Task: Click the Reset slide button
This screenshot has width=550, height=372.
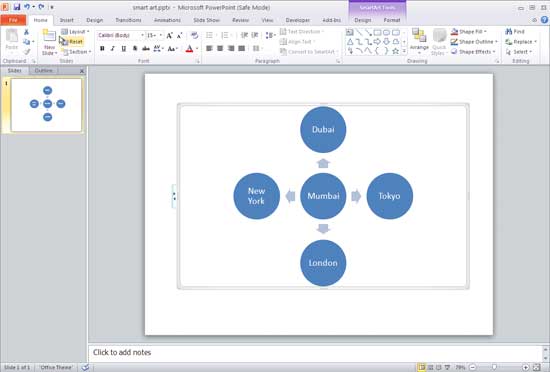Action: [72, 42]
